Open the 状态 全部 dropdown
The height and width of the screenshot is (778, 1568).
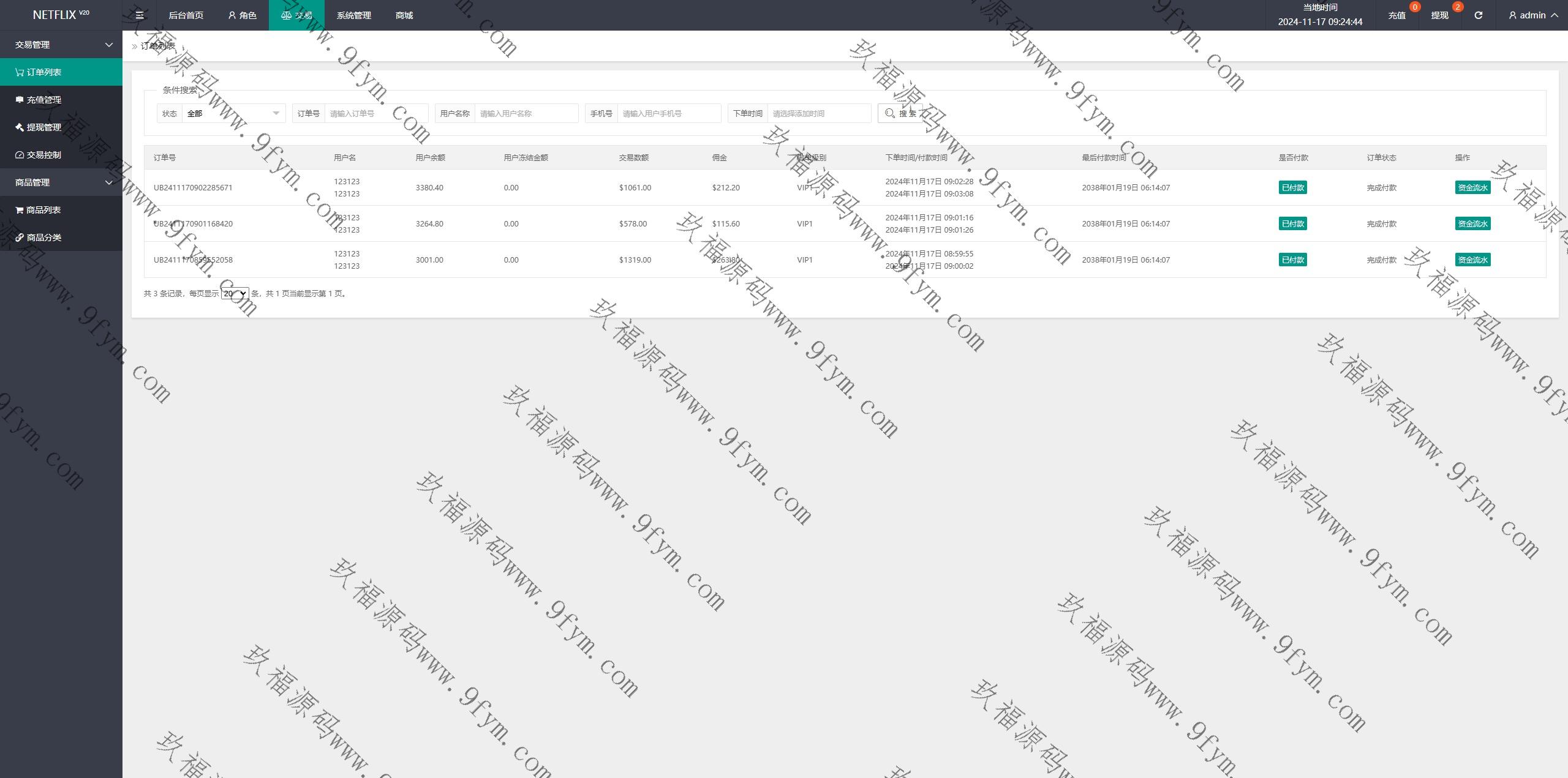click(x=233, y=113)
